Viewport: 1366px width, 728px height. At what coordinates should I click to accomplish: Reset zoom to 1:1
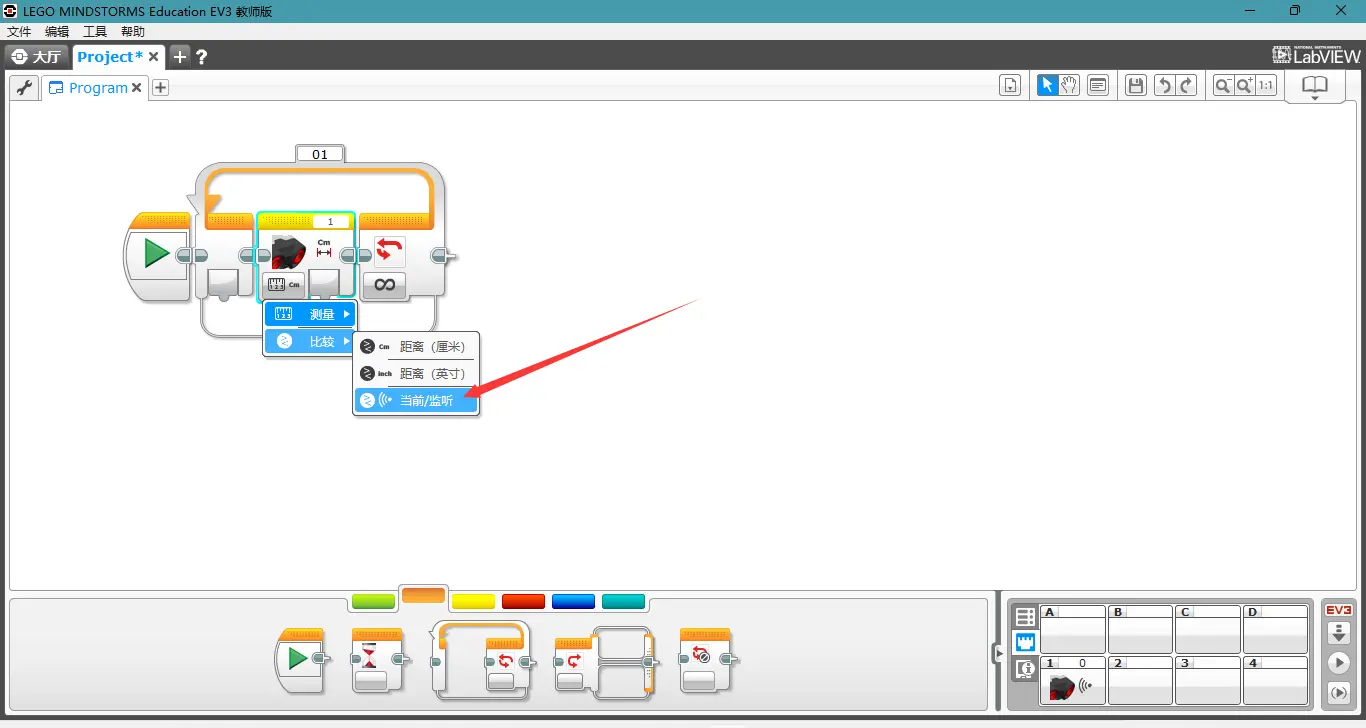tap(1266, 86)
